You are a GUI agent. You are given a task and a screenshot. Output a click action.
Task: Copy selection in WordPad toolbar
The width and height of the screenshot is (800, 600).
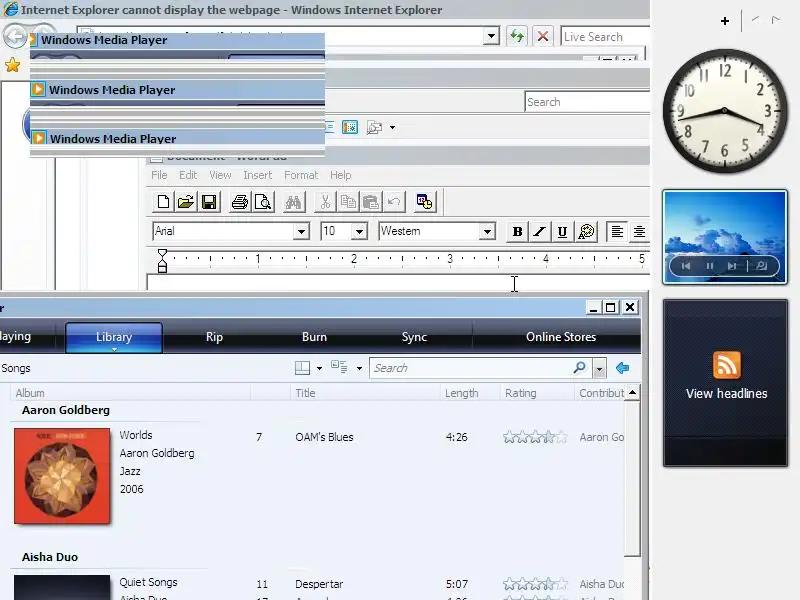point(348,202)
